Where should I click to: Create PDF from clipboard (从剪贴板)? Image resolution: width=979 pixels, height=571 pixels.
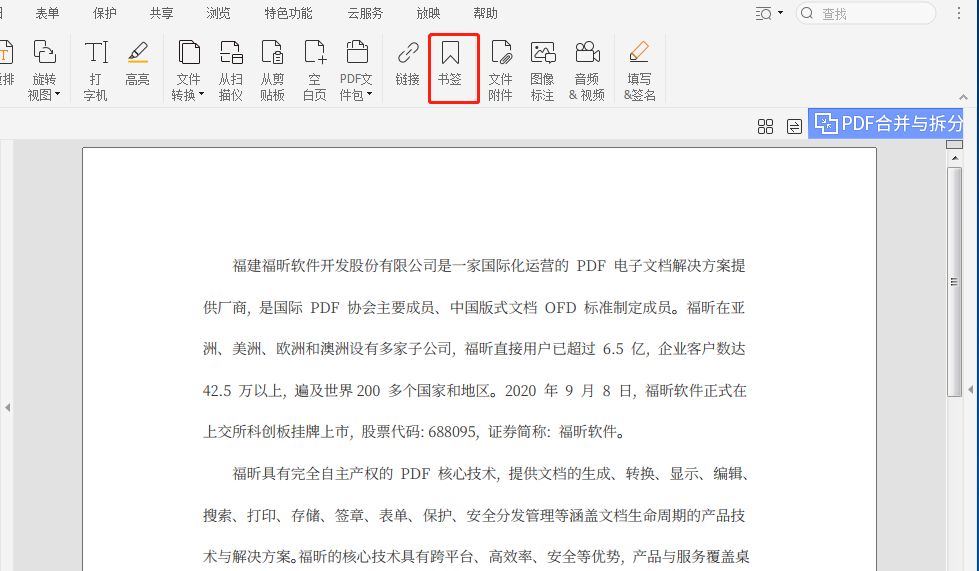pyautogui.click(x=272, y=69)
